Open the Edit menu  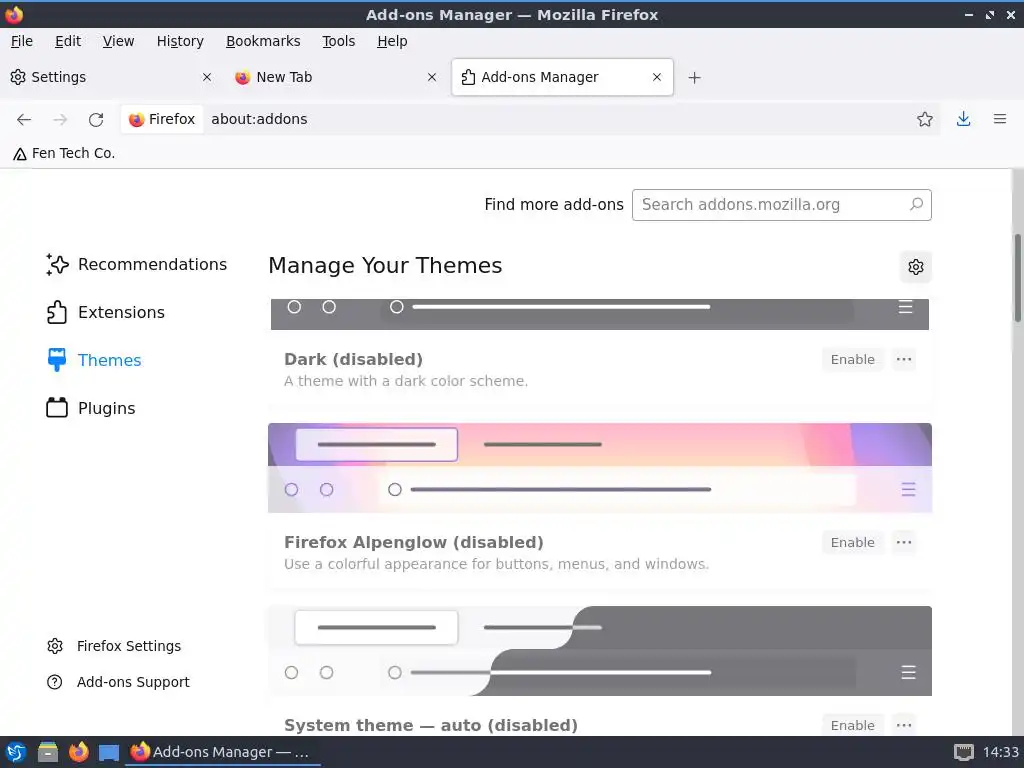(x=68, y=41)
